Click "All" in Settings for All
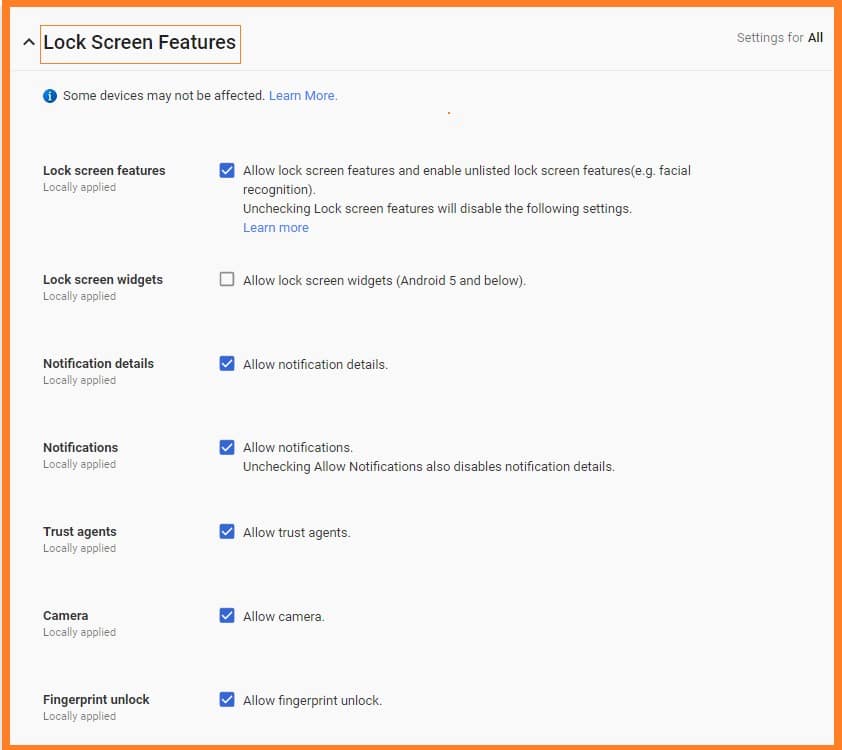842x750 pixels. click(815, 37)
